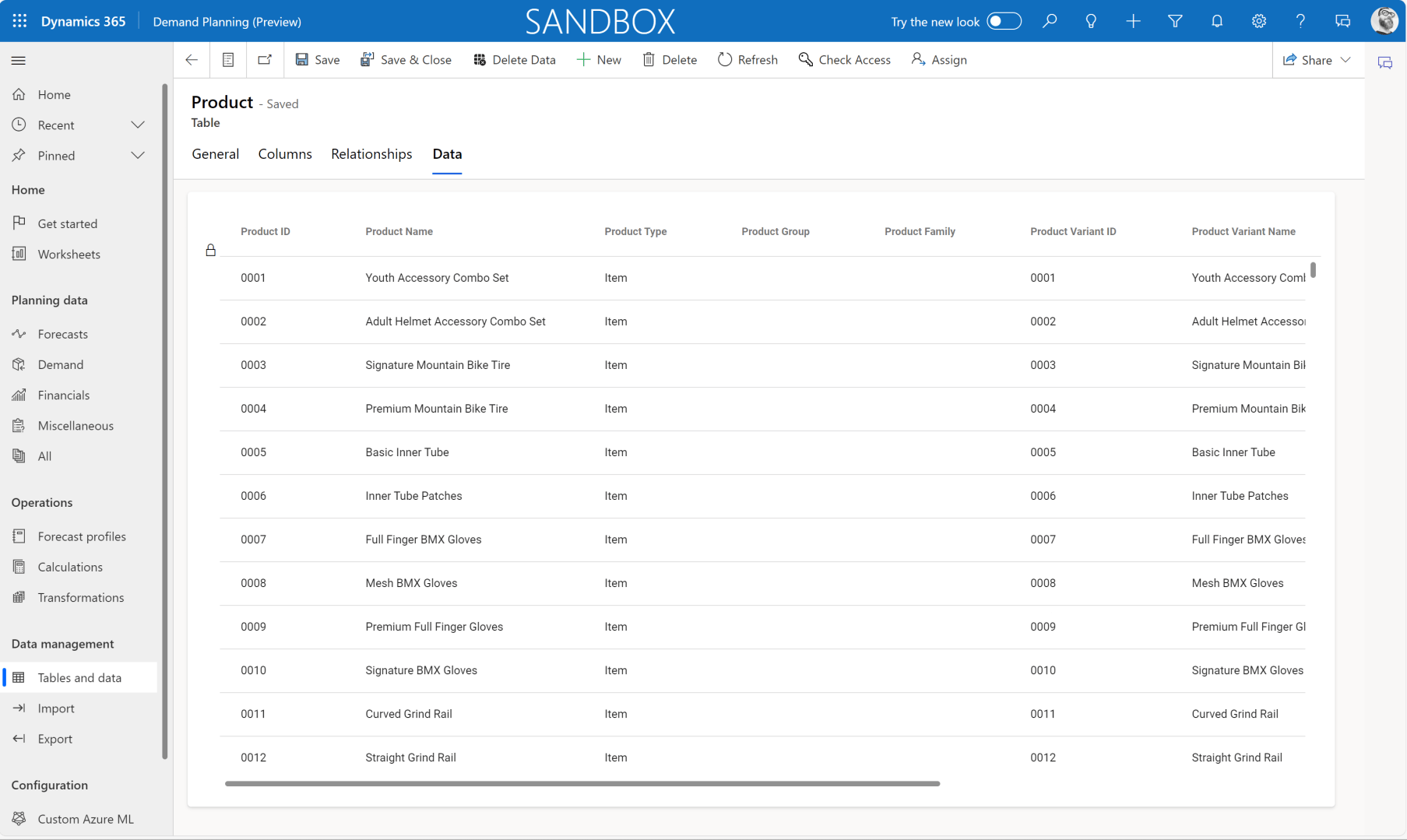
Task: Open the Dynamics 365 app launcher grid
Action: (x=19, y=21)
